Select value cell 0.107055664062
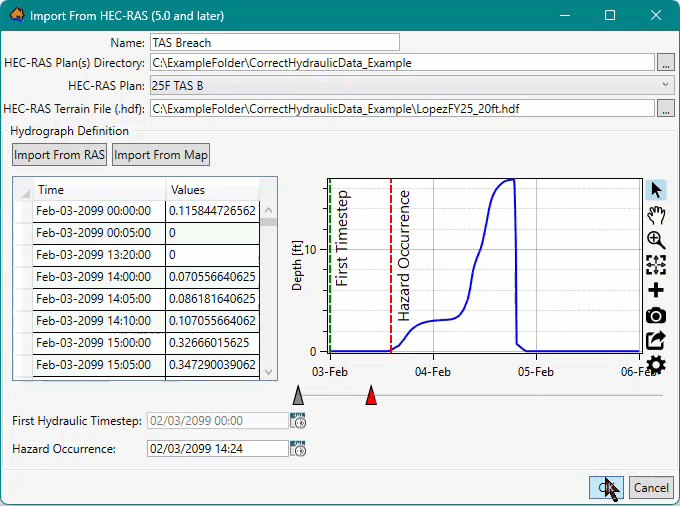The image size is (680, 506). [x=212, y=321]
